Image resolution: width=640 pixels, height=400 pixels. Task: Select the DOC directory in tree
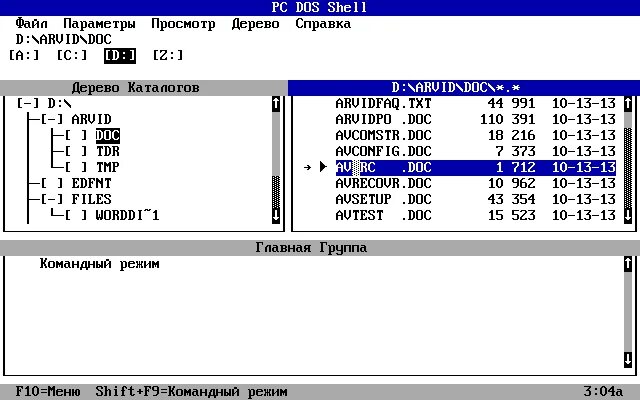click(108, 135)
